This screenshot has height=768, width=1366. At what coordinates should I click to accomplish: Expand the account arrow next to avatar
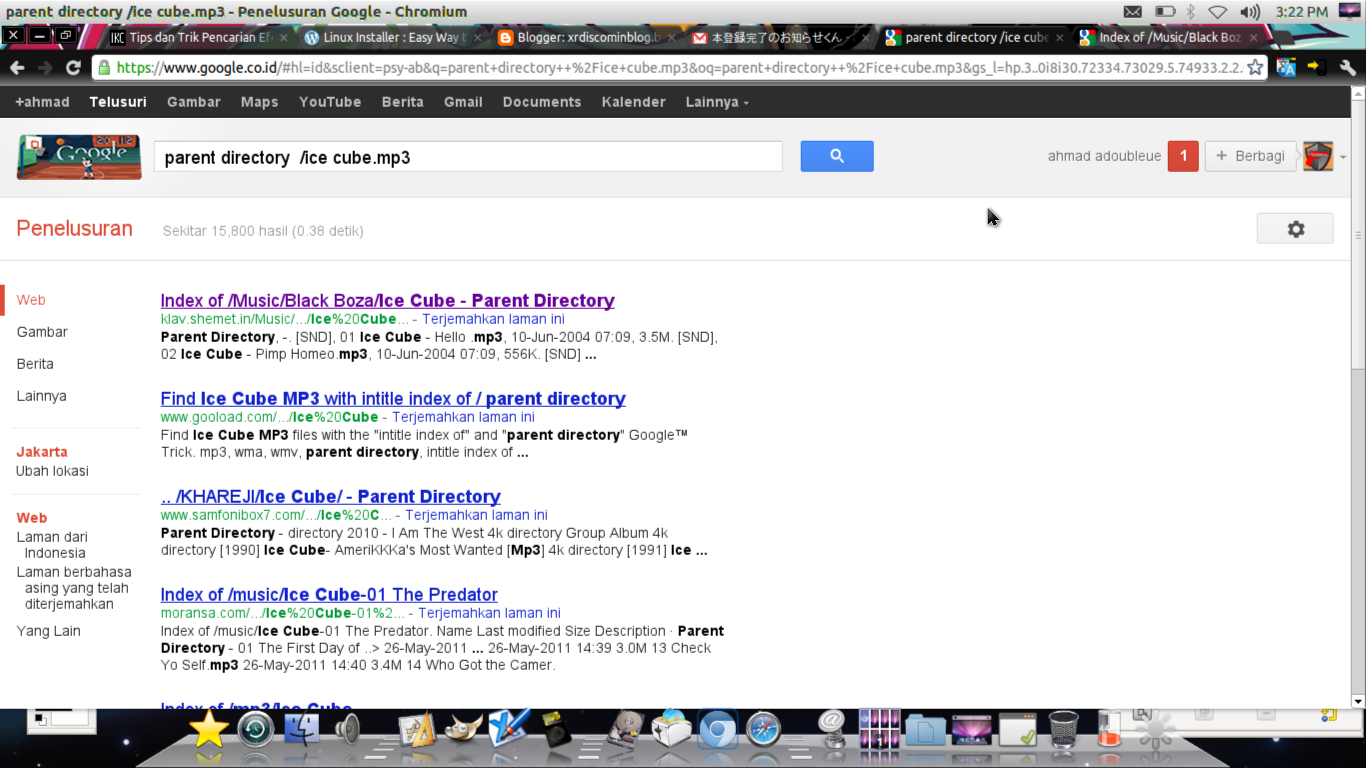click(x=1343, y=157)
